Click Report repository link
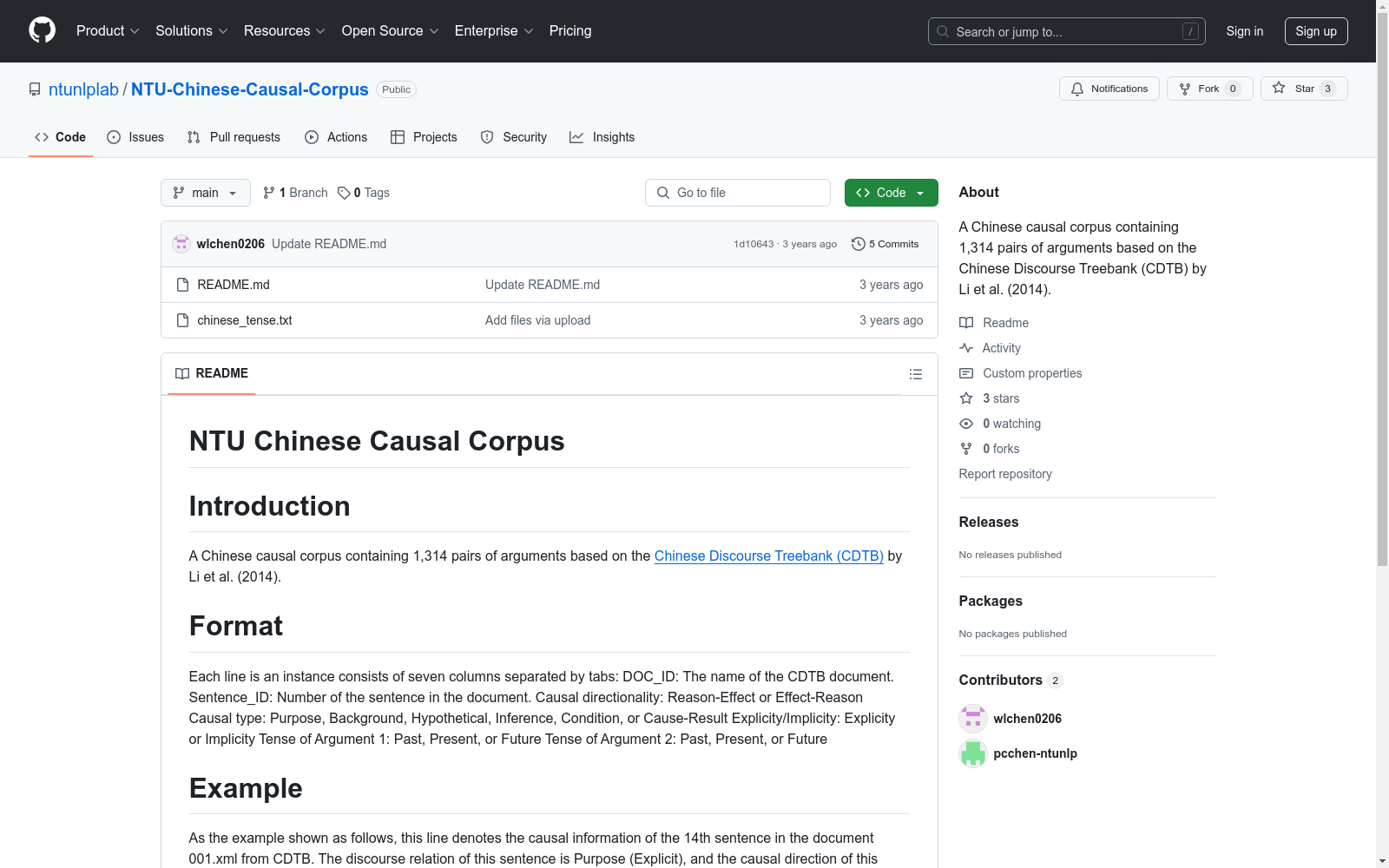The height and width of the screenshot is (868, 1389). (x=1005, y=474)
